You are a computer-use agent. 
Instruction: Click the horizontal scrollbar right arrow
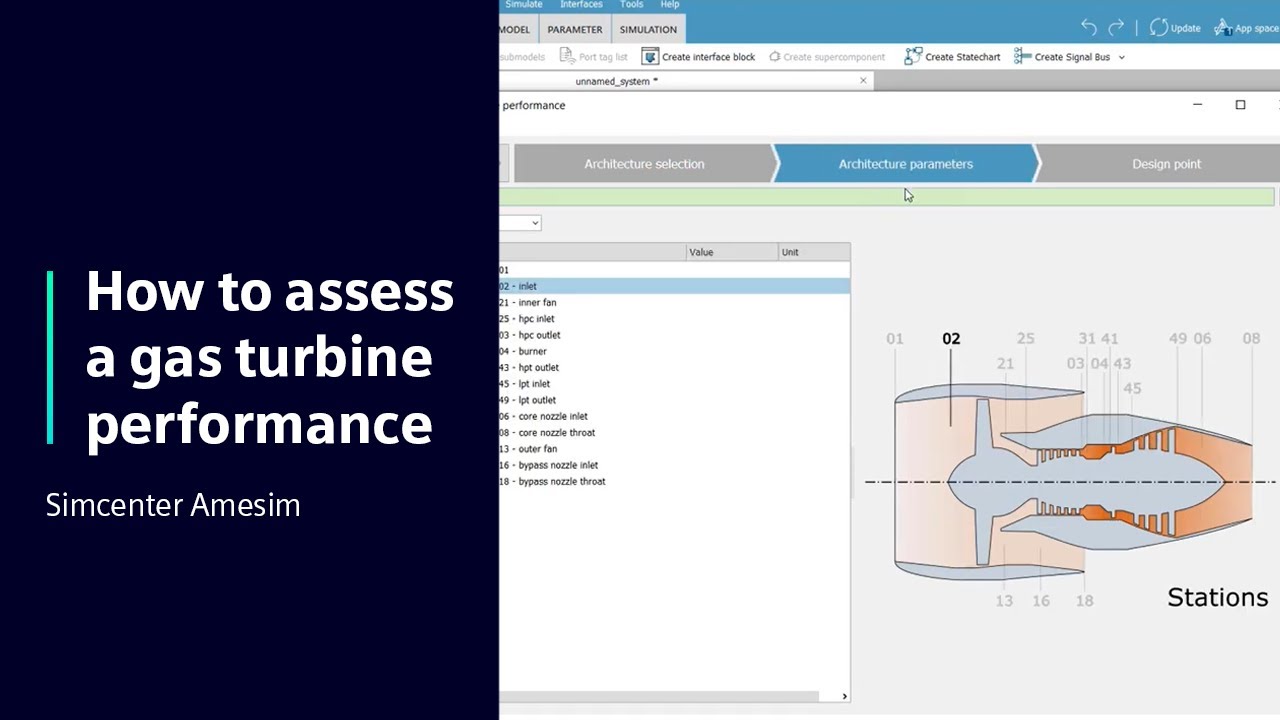pyautogui.click(x=844, y=696)
